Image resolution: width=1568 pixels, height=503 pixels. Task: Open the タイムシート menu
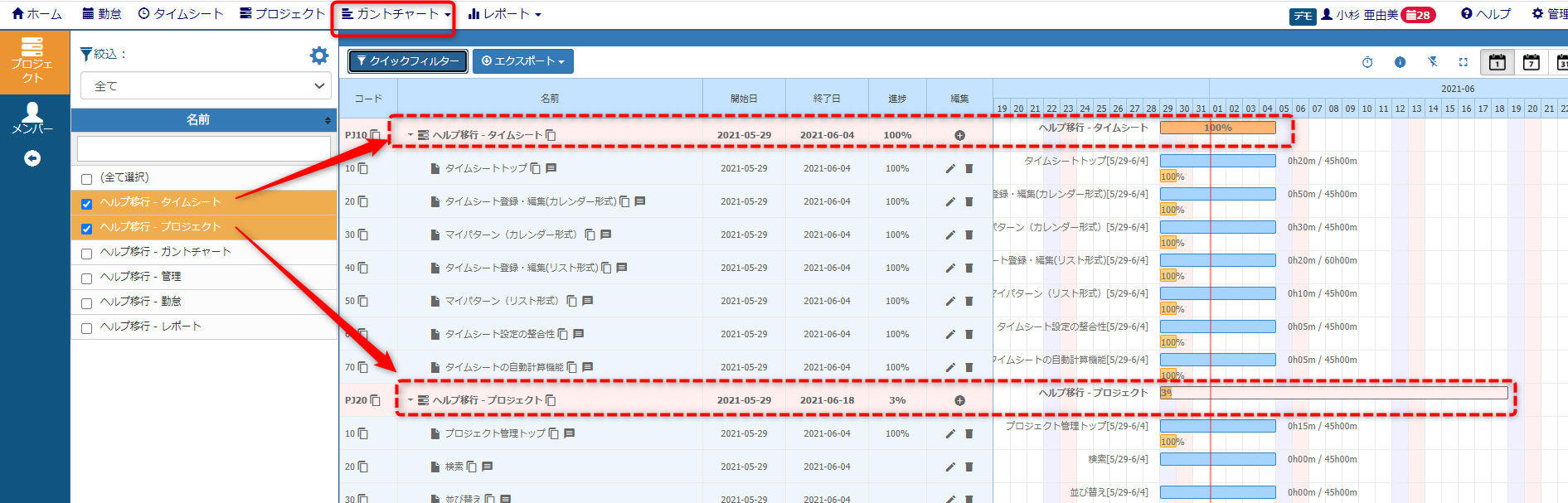pos(181,14)
